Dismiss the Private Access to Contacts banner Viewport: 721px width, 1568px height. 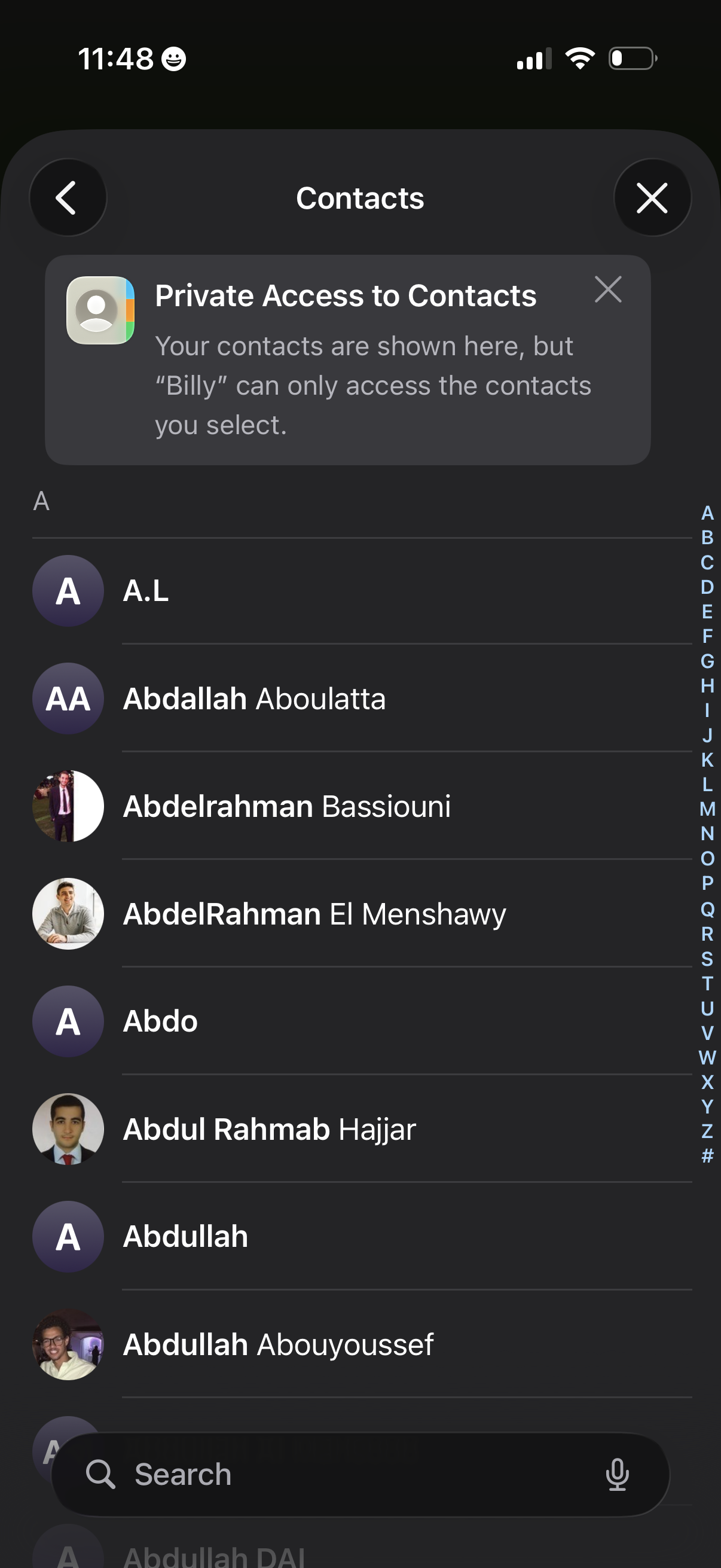(607, 289)
